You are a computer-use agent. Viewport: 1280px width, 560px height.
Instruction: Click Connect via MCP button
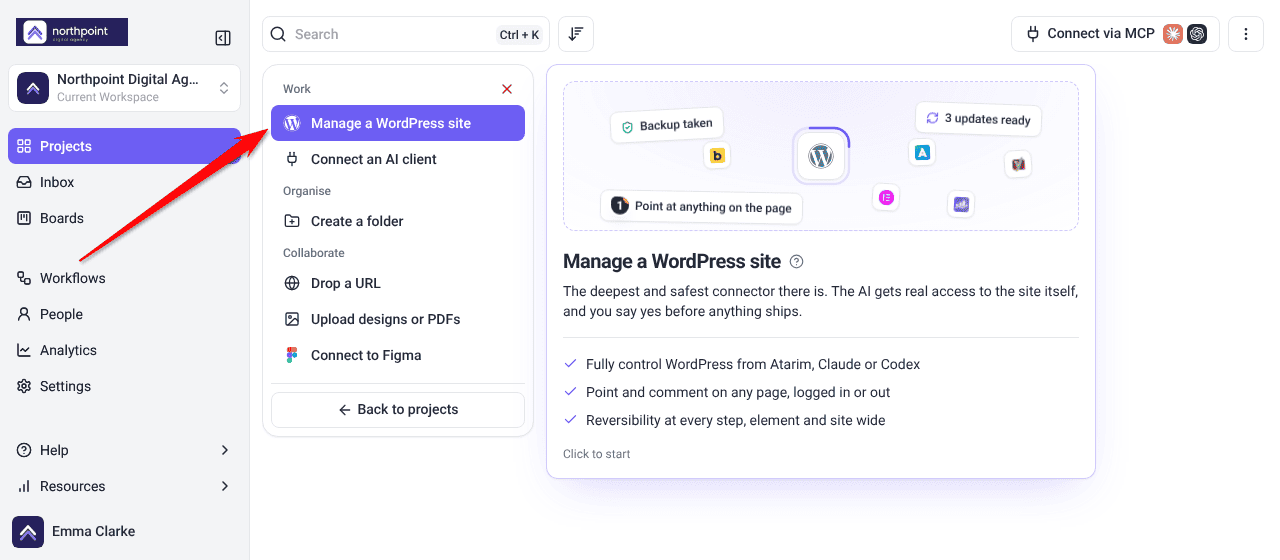(1115, 34)
